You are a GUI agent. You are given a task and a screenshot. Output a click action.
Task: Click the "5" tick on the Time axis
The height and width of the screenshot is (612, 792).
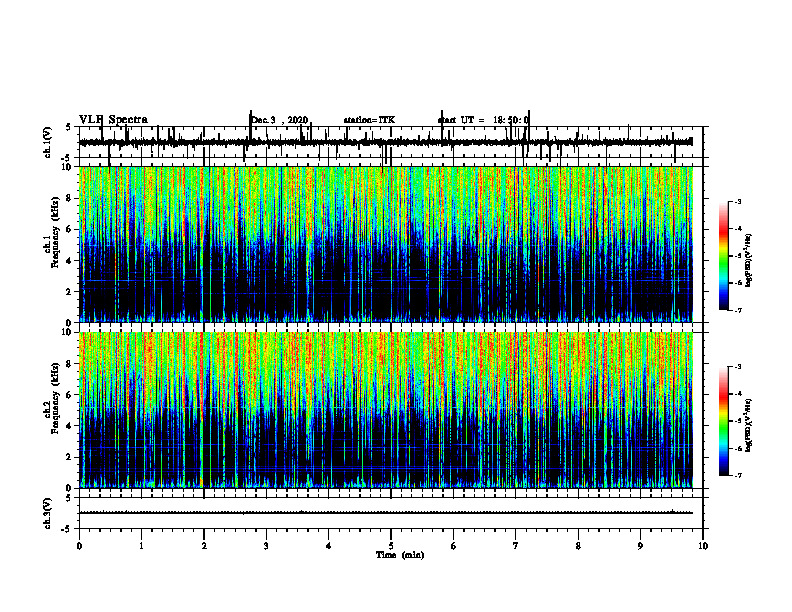pos(391,546)
